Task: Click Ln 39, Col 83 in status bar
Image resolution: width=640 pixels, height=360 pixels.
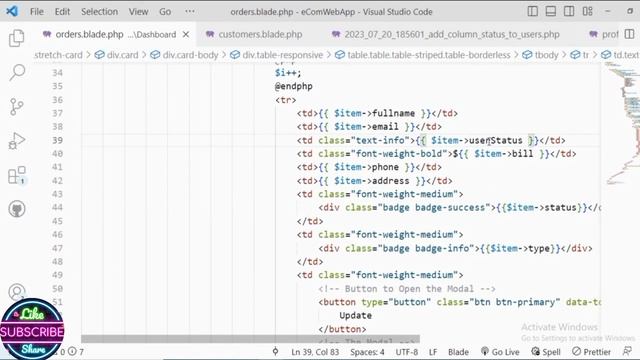Action: pos(315,352)
